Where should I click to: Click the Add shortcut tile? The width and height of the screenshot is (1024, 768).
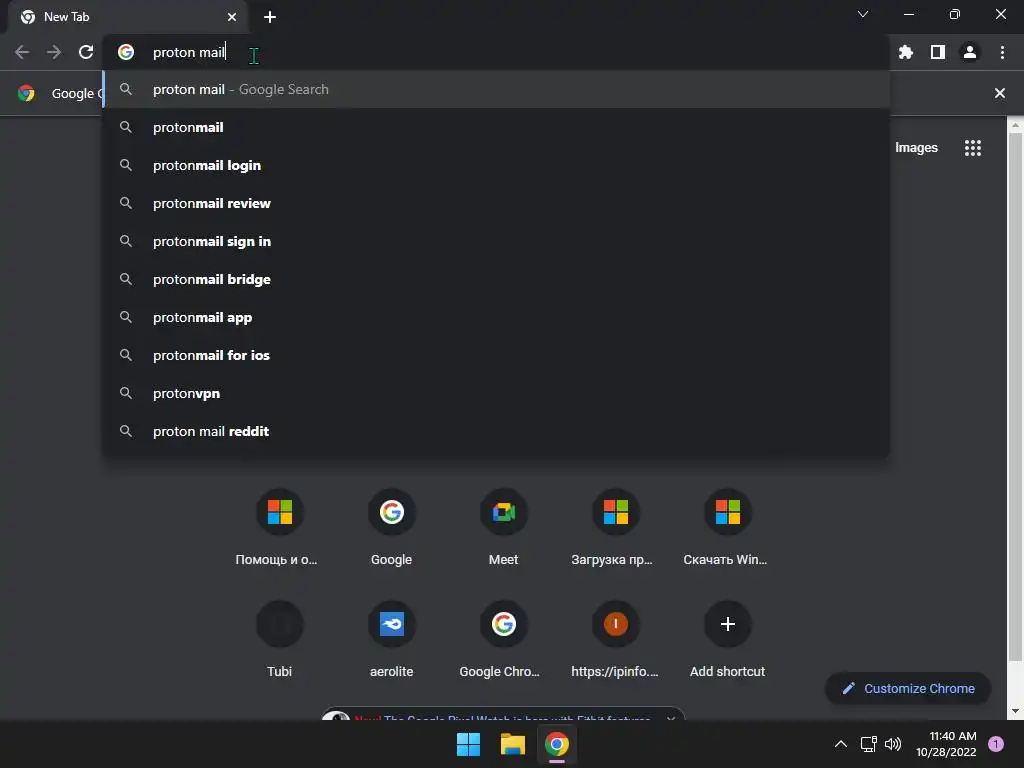tap(728, 639)
